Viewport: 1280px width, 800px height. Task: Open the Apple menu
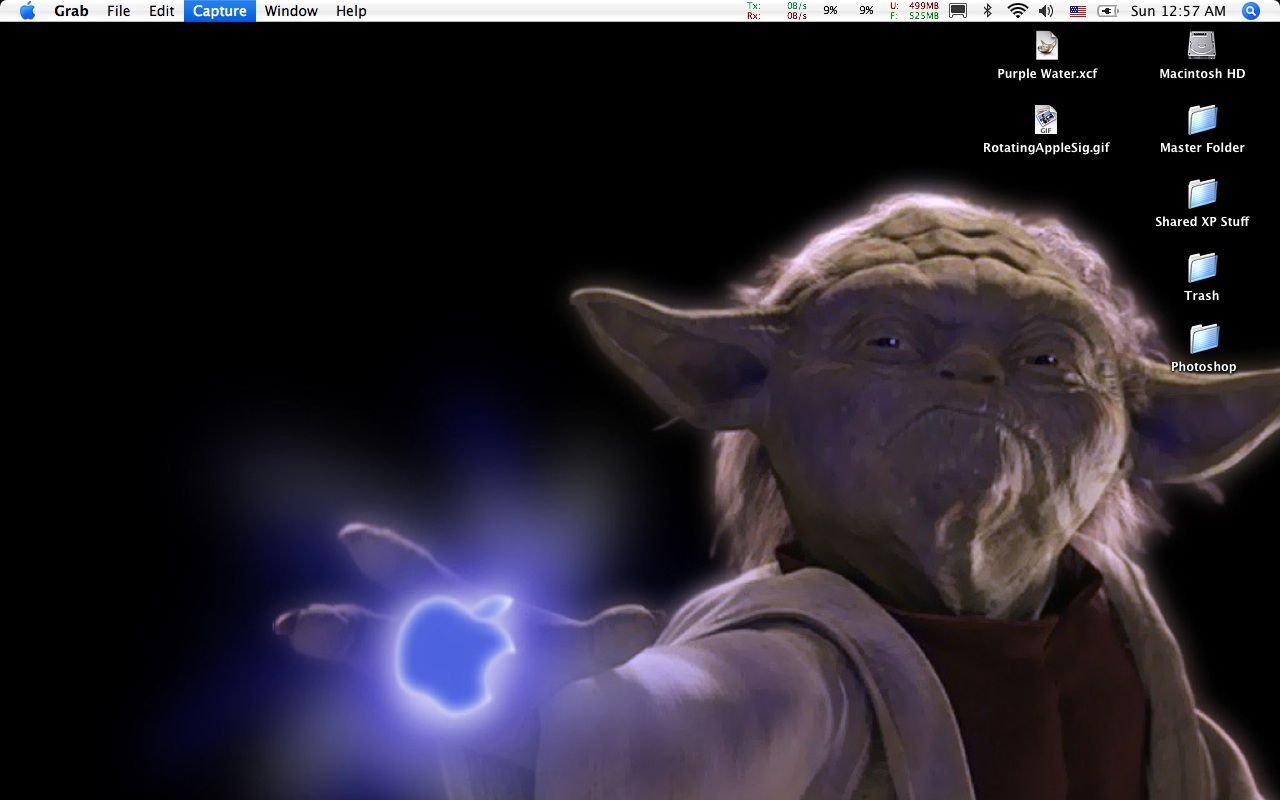point(27,11)
